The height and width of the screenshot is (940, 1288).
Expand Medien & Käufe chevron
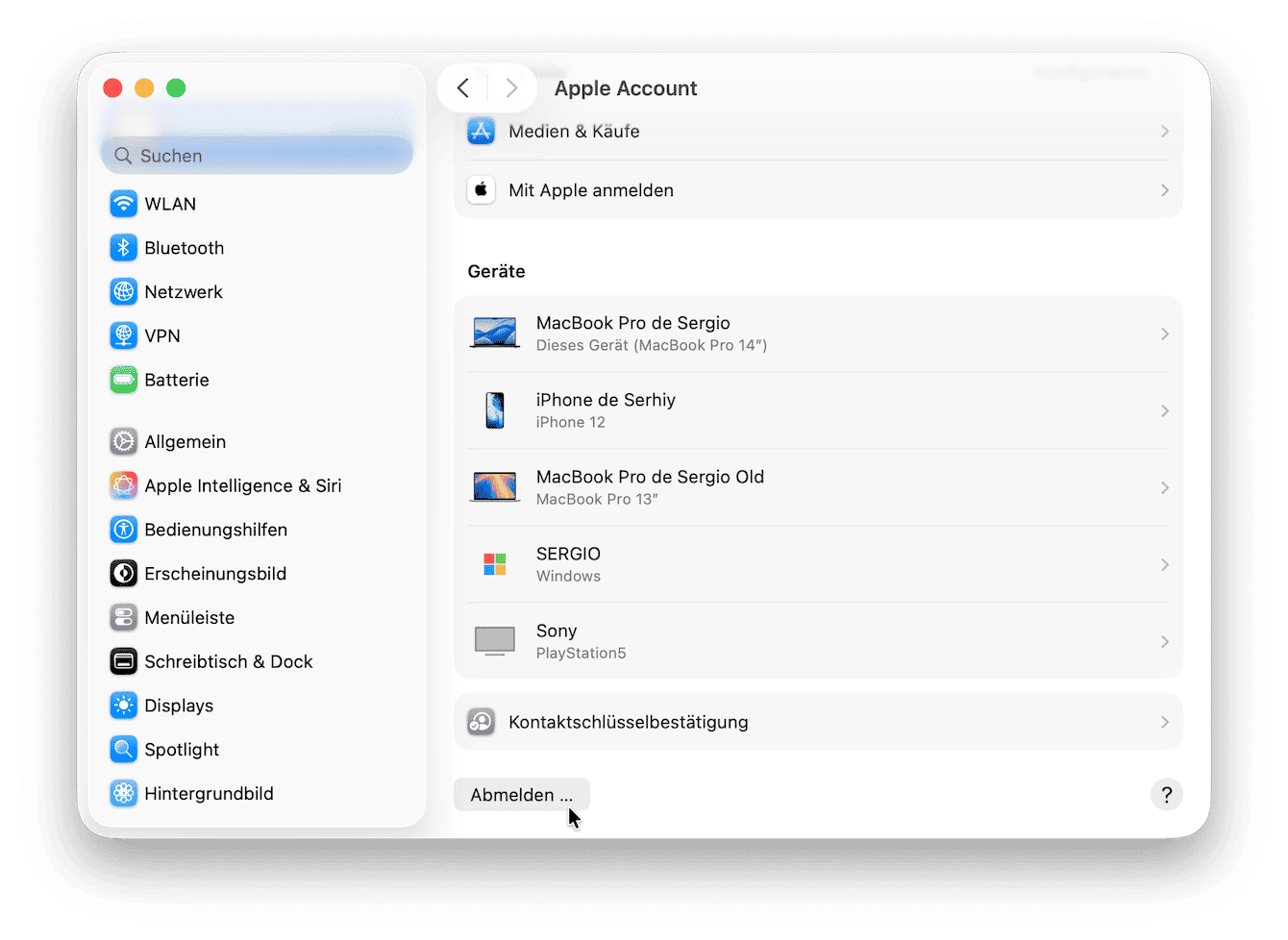click(x=1164, y=132)
